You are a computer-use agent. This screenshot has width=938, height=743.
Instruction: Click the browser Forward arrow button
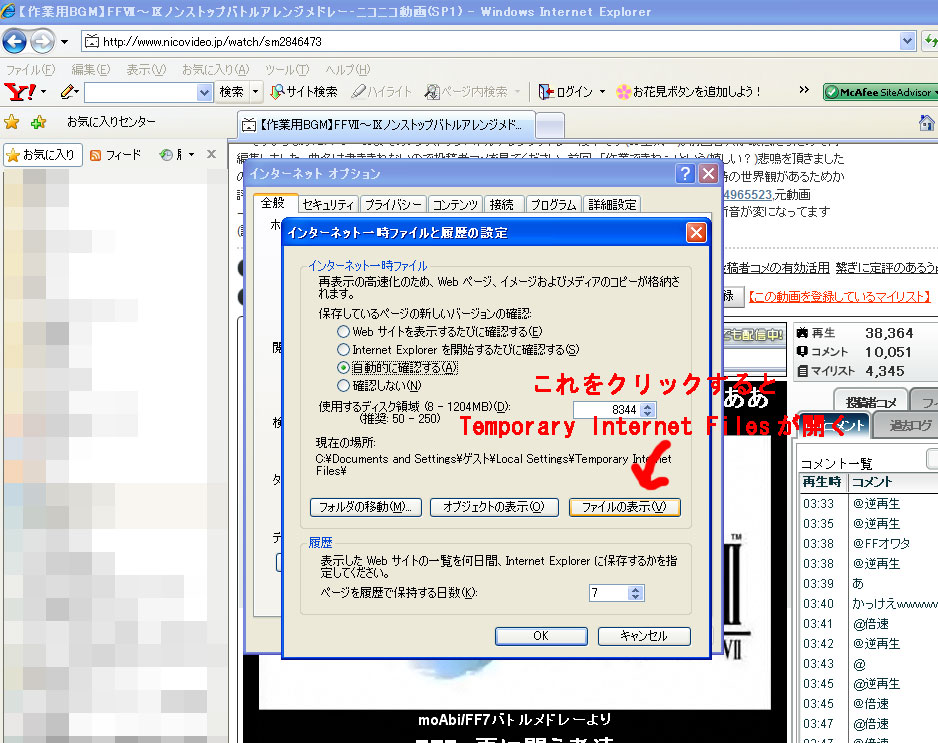tap(42, 41)
